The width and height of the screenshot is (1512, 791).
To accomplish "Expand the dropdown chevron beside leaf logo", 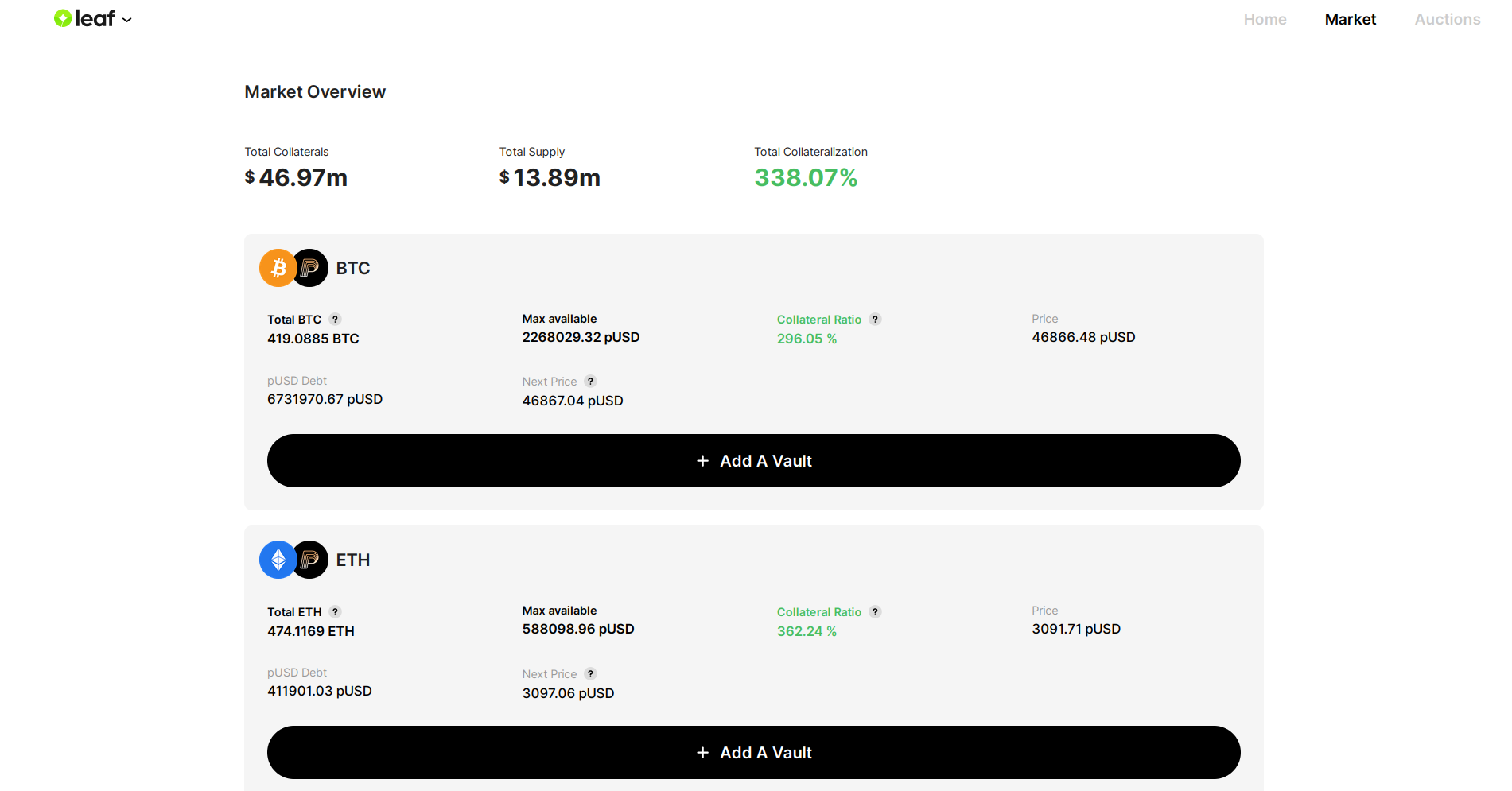I will click(x=127, y=20).
